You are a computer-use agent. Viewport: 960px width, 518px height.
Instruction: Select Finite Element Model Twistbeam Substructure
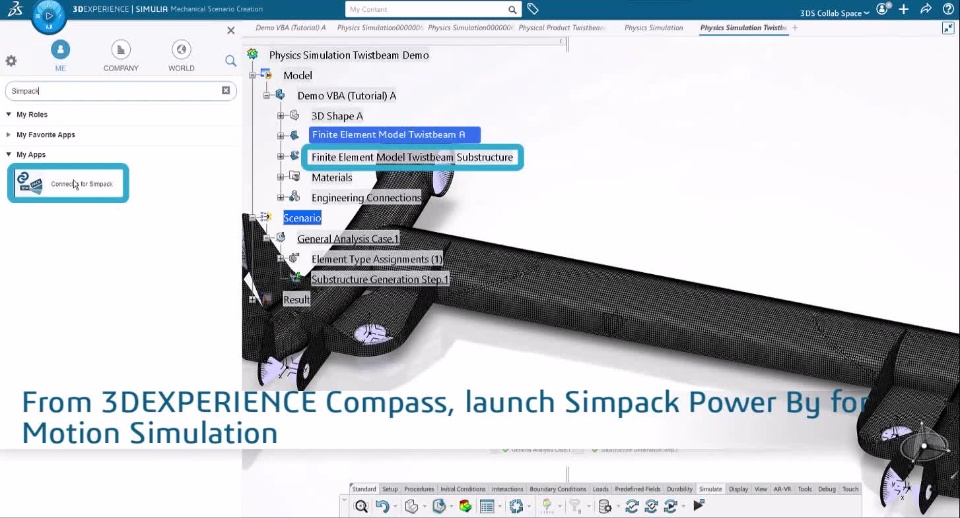[412, 157]
